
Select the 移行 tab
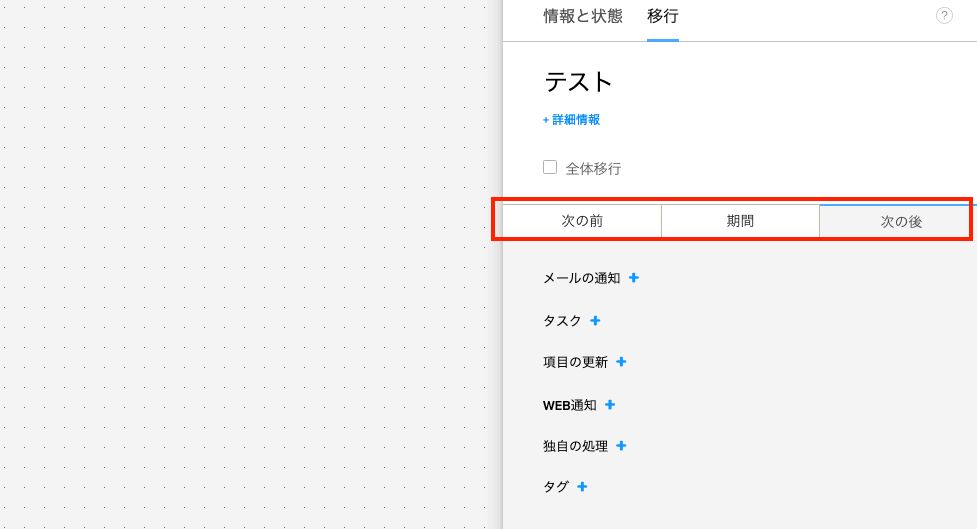(662, 16)
